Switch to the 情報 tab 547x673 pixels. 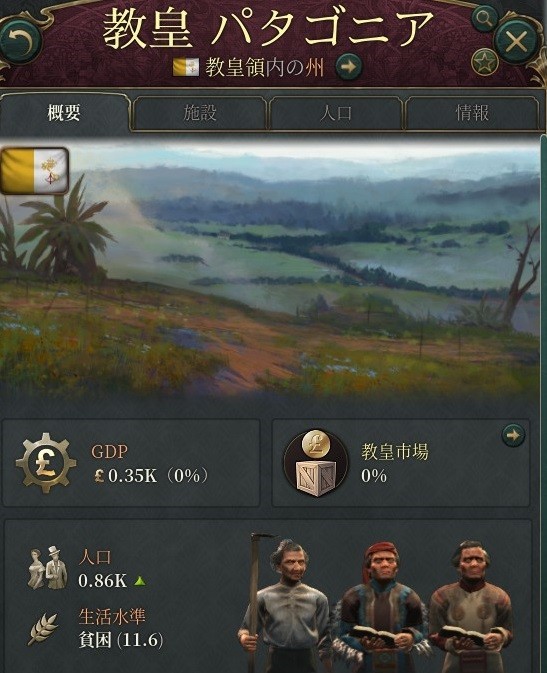(471, 113)
